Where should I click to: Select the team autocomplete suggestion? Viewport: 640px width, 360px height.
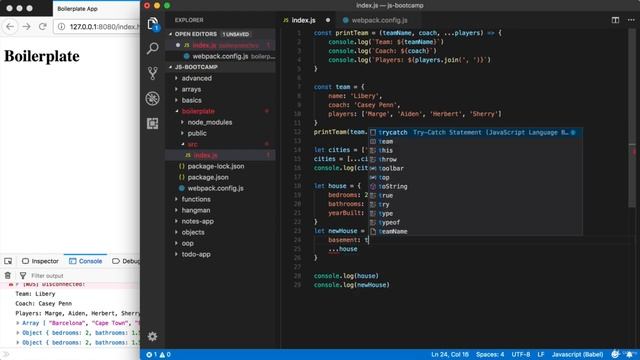pyautogui.click(x=476, y=141)
